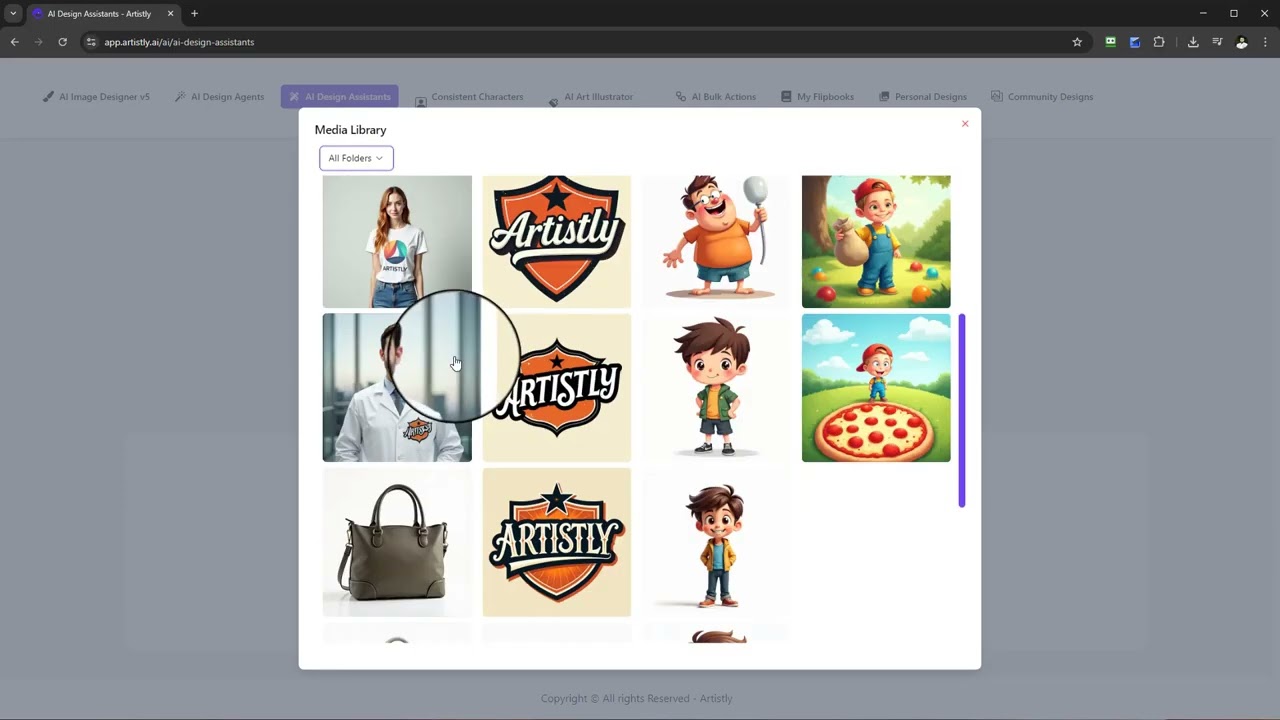Viewport: 1280px width, 720px height.
Task: Open the Community Designs tab
Action: 1042,97
